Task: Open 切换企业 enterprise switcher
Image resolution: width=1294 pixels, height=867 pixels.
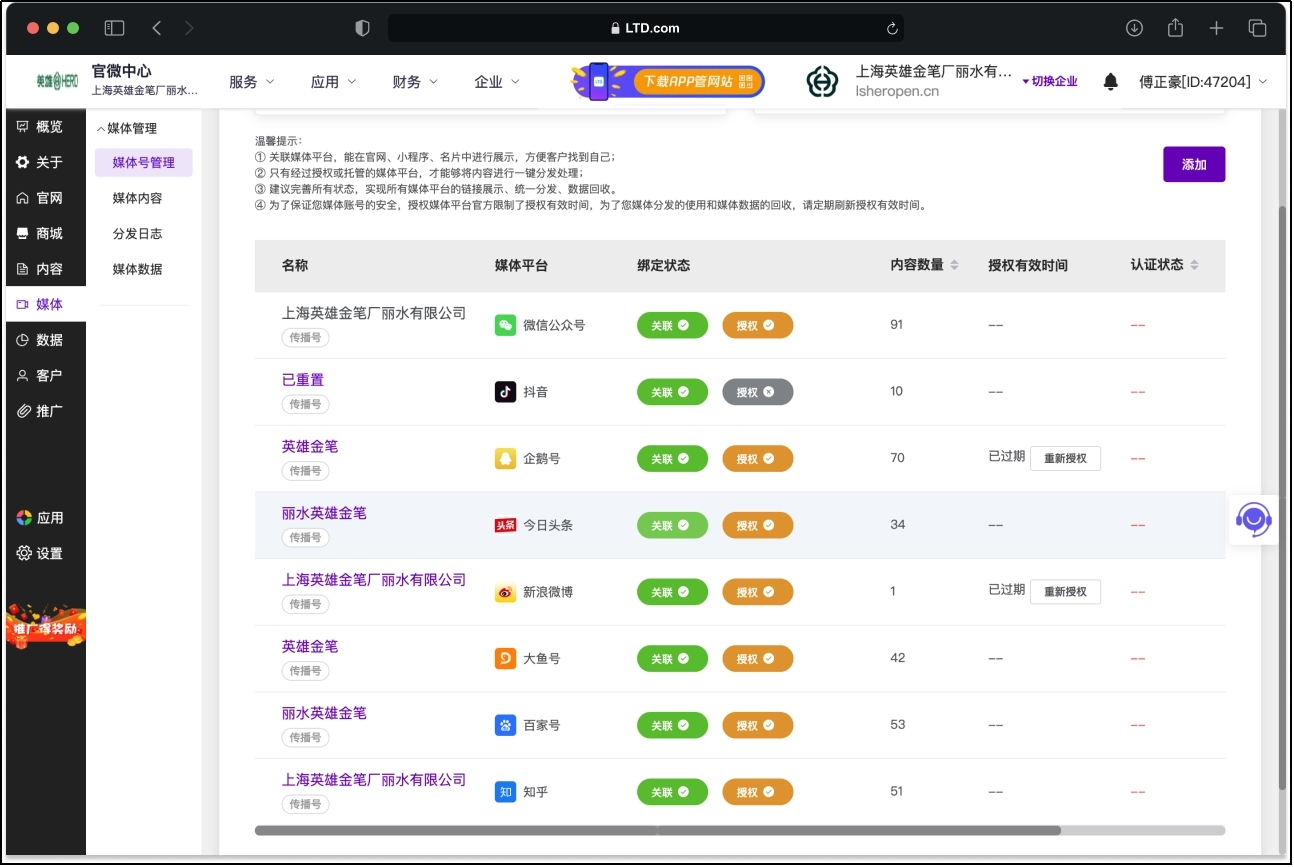Action: pos(1049,82)
